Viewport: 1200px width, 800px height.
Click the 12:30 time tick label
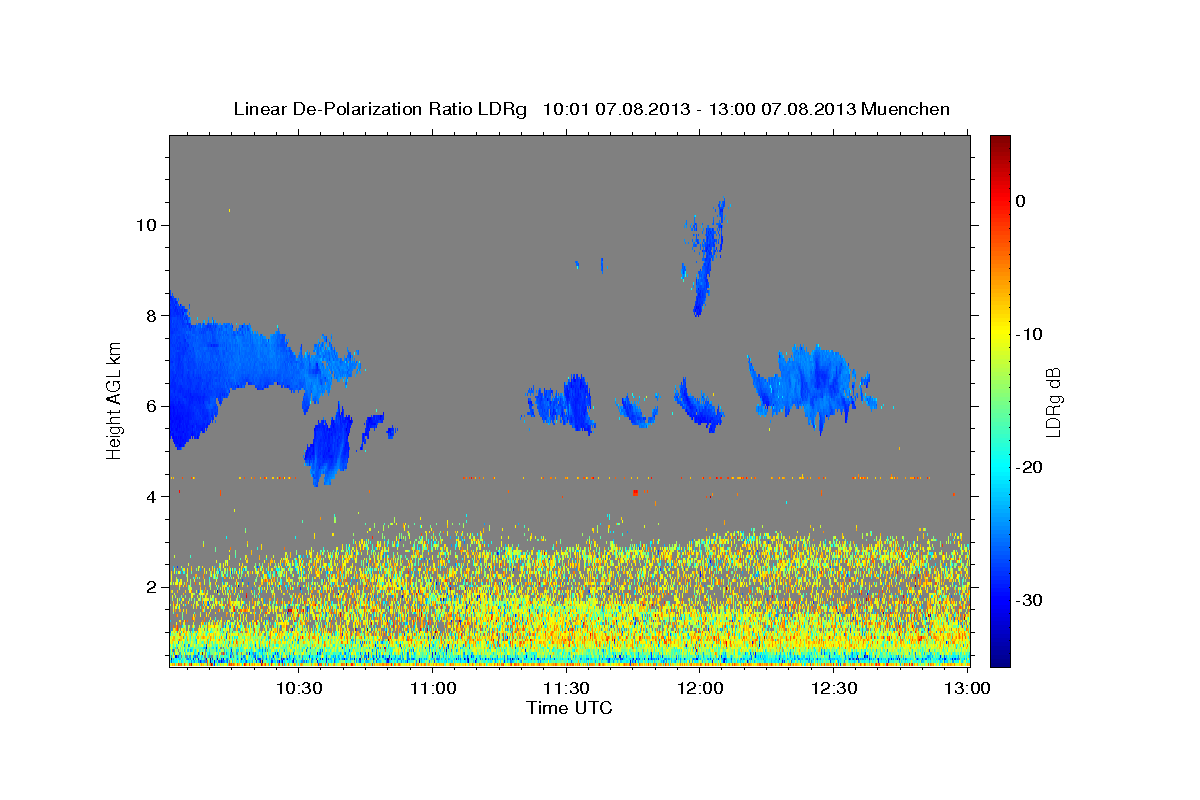click(834, 688)
